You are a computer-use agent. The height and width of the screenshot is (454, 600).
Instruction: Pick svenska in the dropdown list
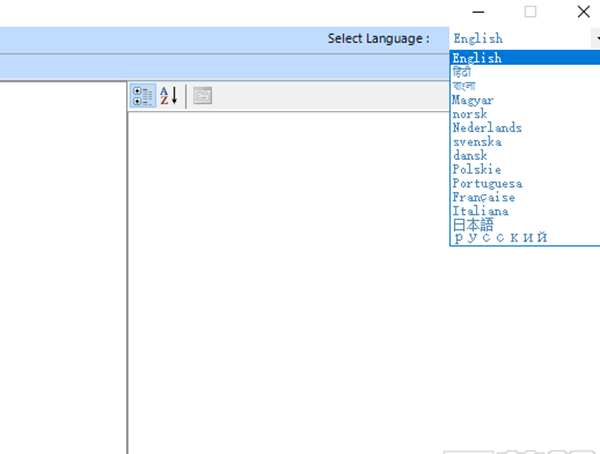point(525,142)
